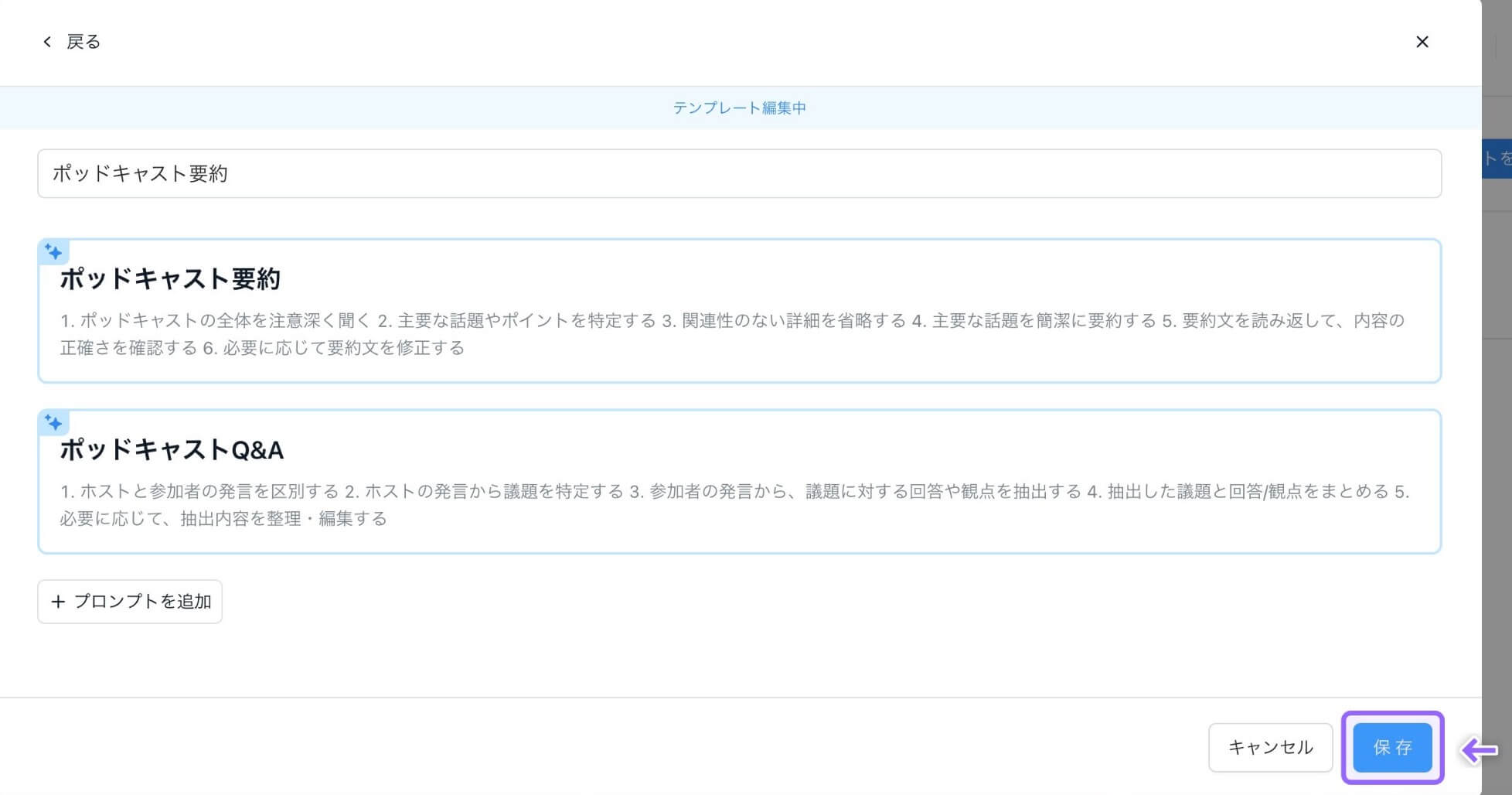
Task: Select the ポッドキャストQ&A prompt card heading
Action: (x=172, y=449)
